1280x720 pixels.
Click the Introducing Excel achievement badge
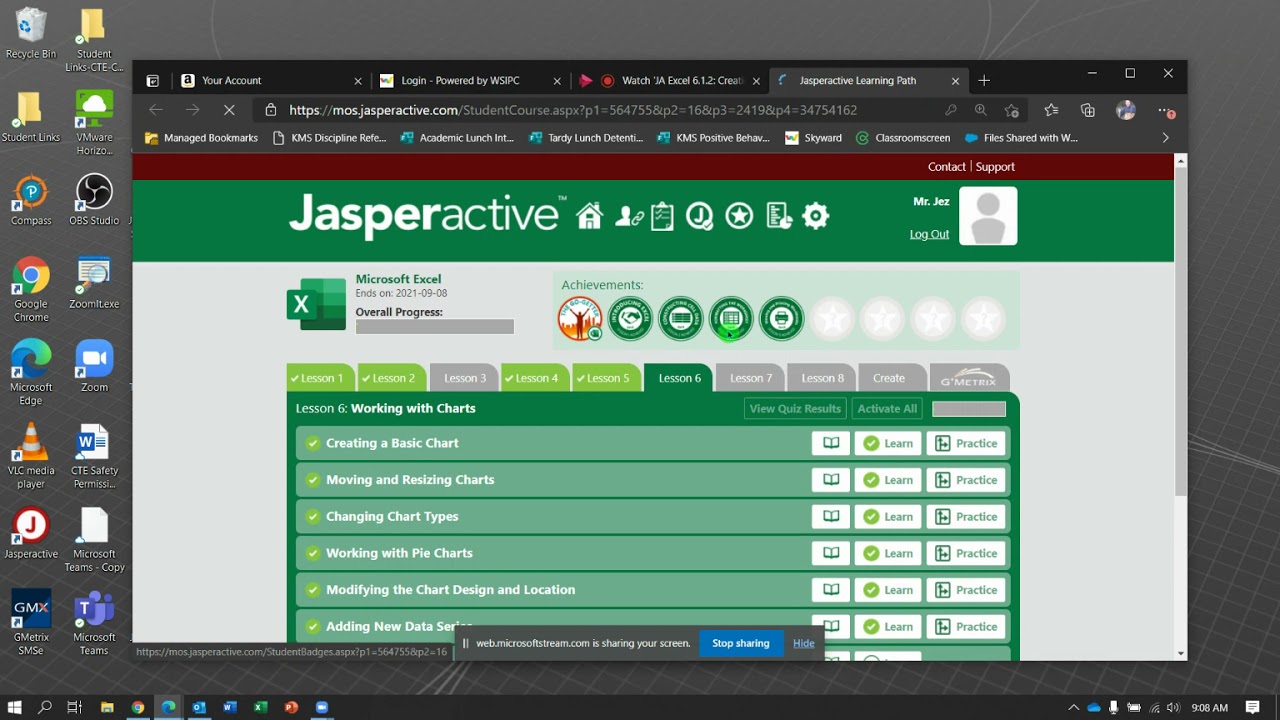point(630,318)
